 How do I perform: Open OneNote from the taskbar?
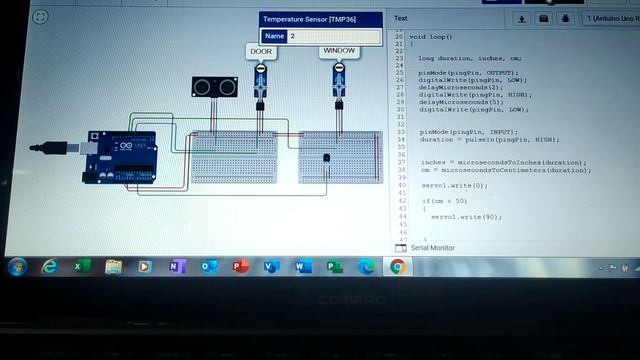coord(177,267)
